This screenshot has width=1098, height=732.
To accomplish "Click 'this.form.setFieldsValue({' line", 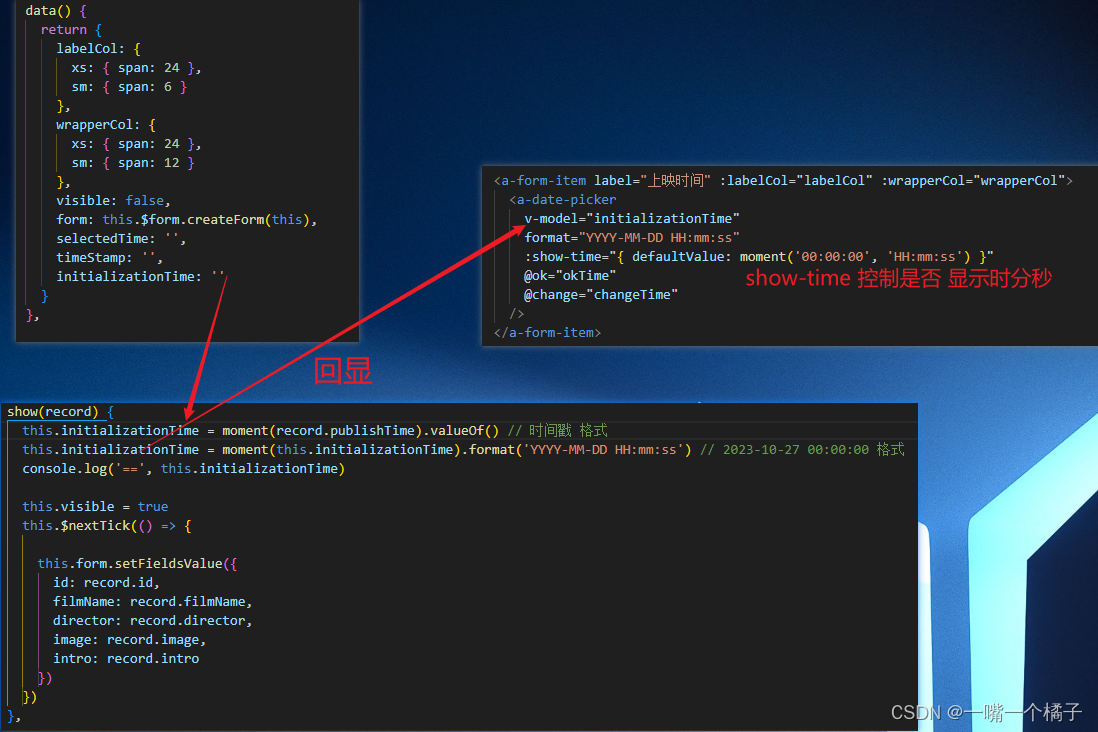I will [x=137, y=564].
